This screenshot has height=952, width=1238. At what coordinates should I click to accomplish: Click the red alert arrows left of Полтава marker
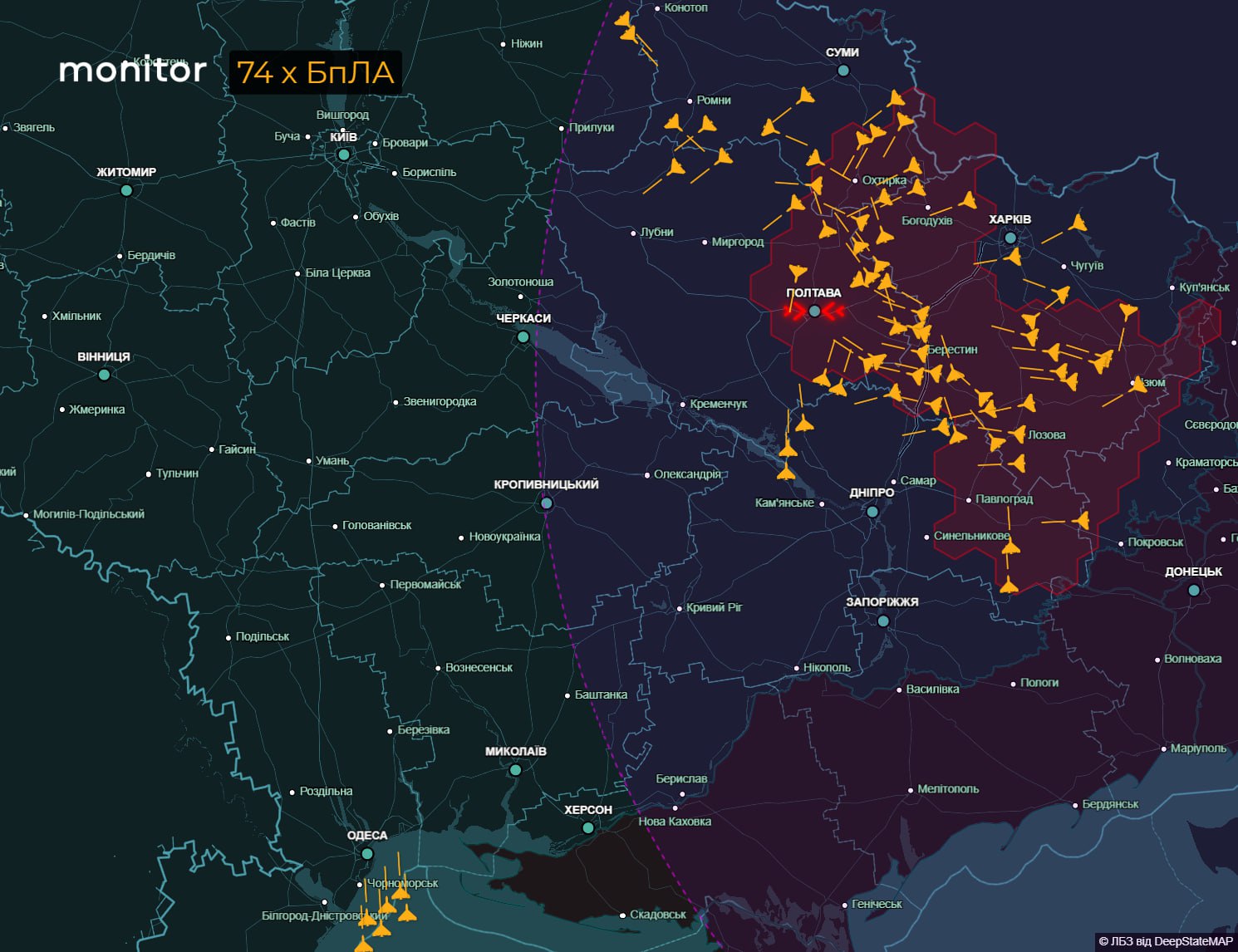pyautogui.click(x=794, y=312)
